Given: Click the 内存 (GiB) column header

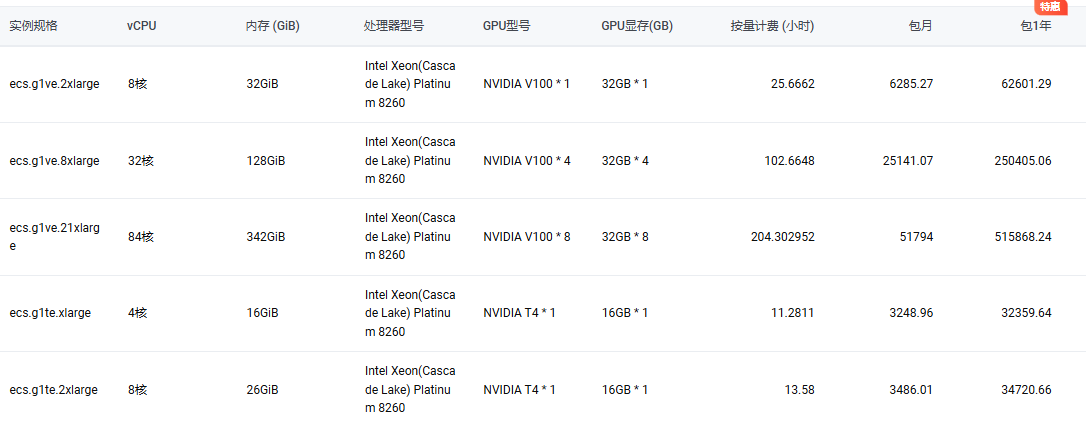Looking at the screenshot, I should (273, 26).
